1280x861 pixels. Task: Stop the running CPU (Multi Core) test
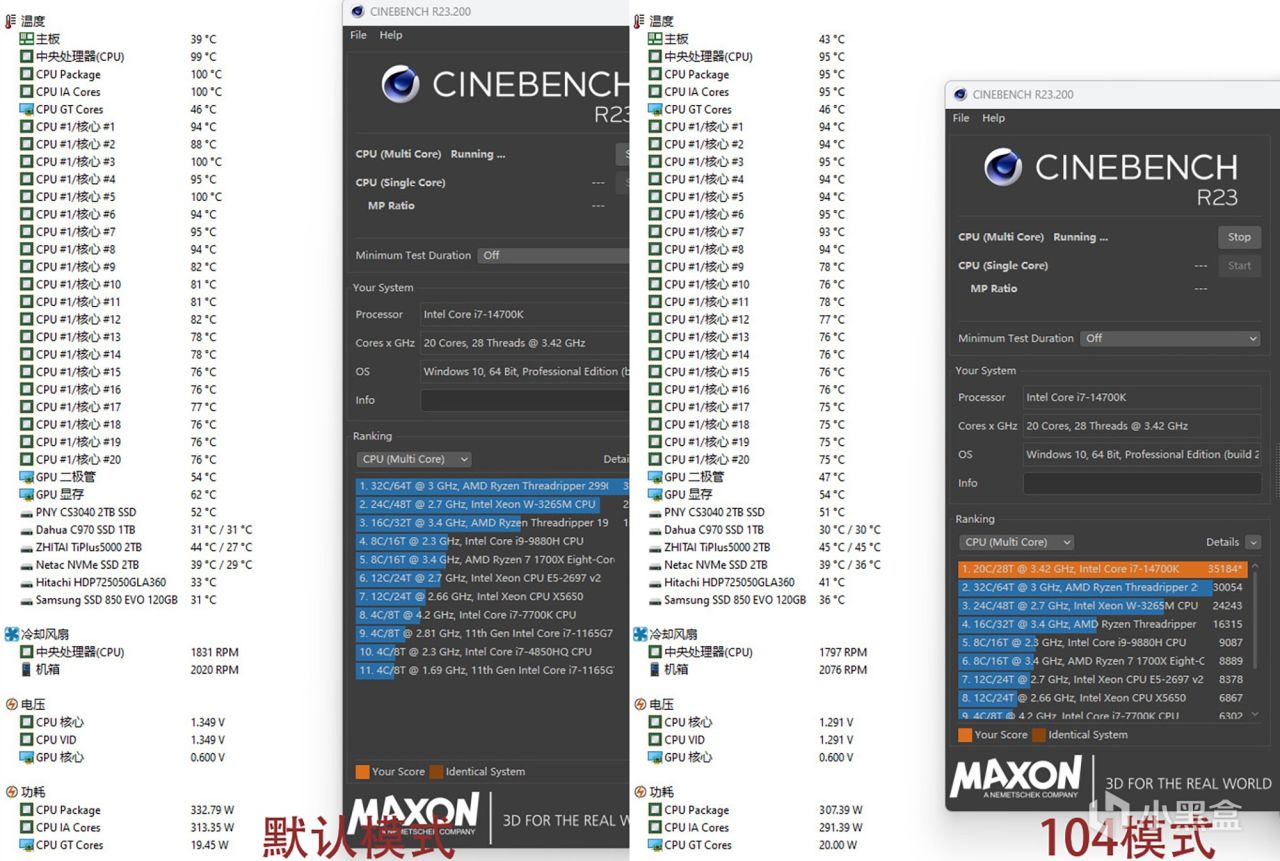click(1239, 237)
